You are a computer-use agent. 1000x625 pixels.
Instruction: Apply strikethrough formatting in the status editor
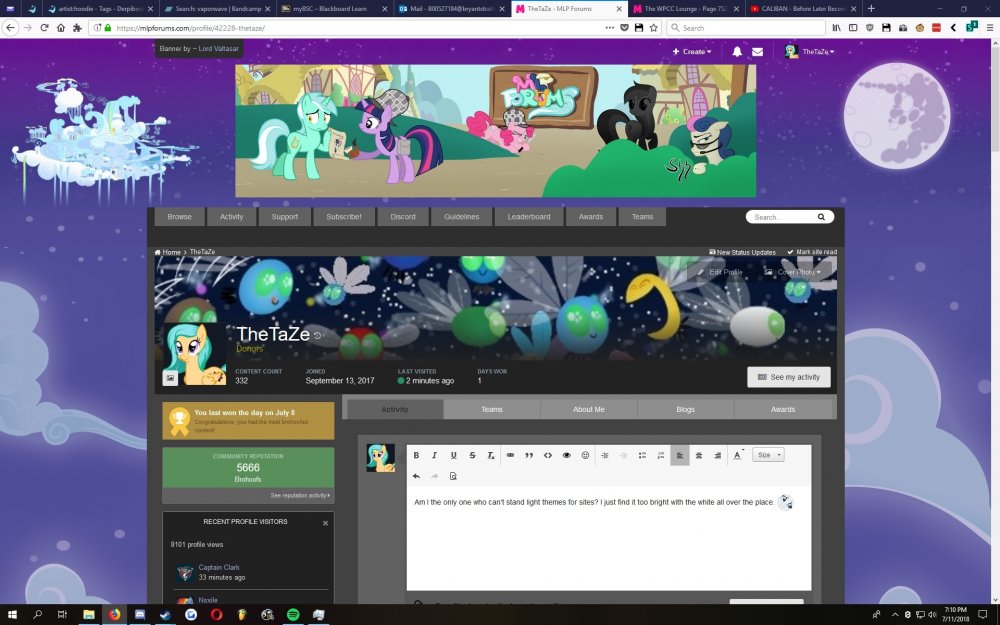click(x=472, y=455)
